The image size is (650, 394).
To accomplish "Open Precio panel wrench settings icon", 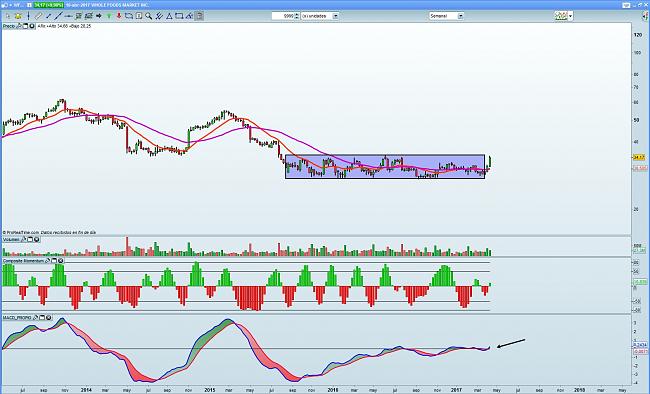I will click(19, 26).
